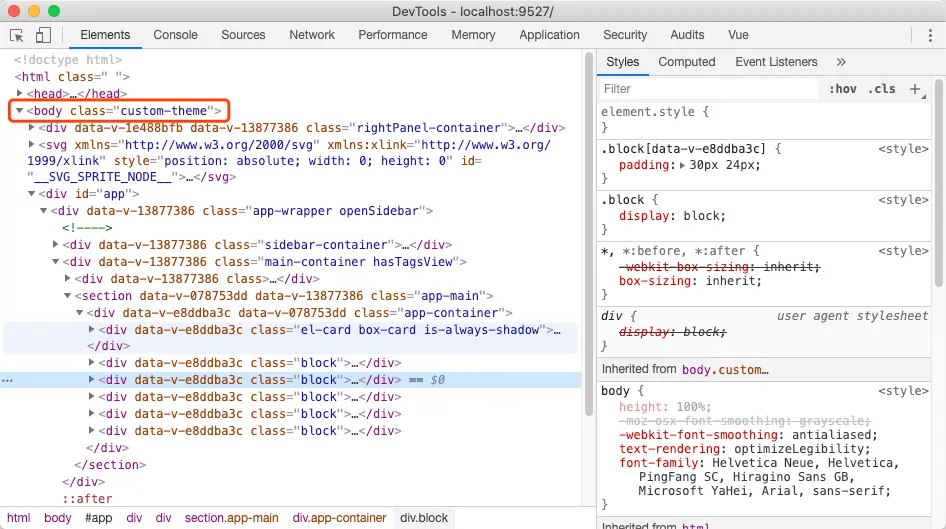Select the html class element row

(x=72, y=77)
